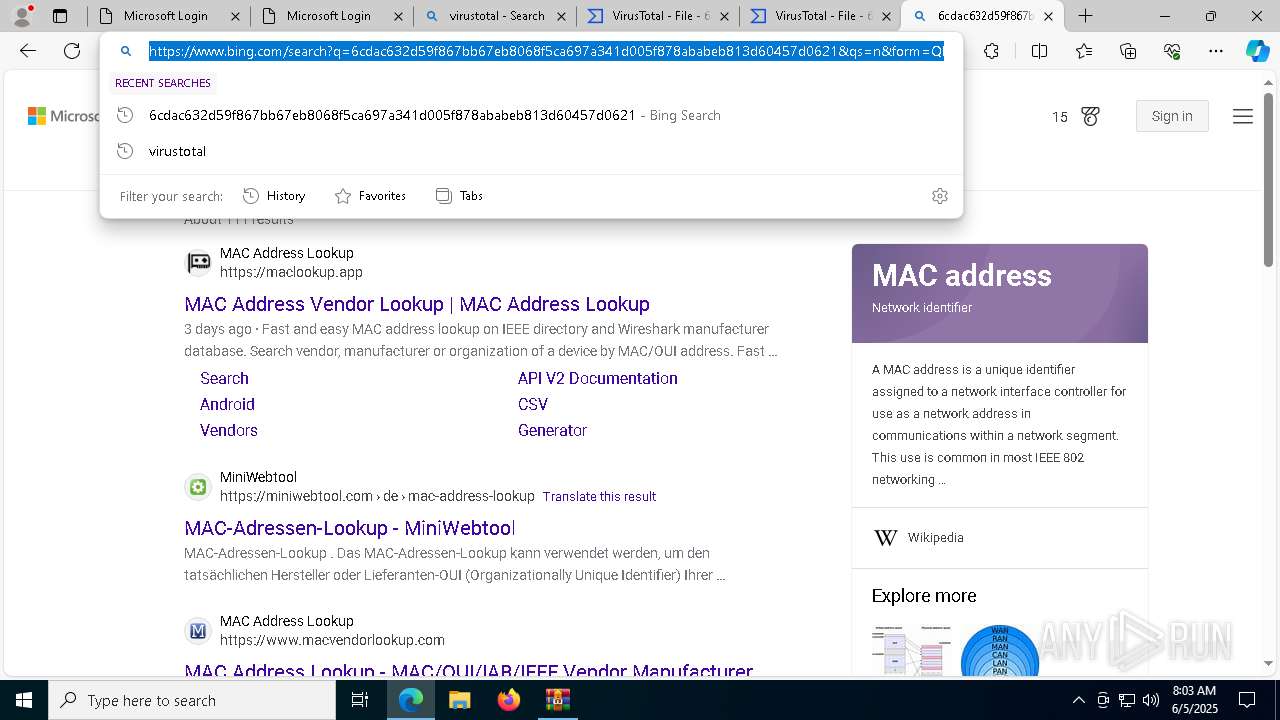Open the macvendorlookup.com result title
This screenshot has width=1280, height=720.
pos(468,671)
